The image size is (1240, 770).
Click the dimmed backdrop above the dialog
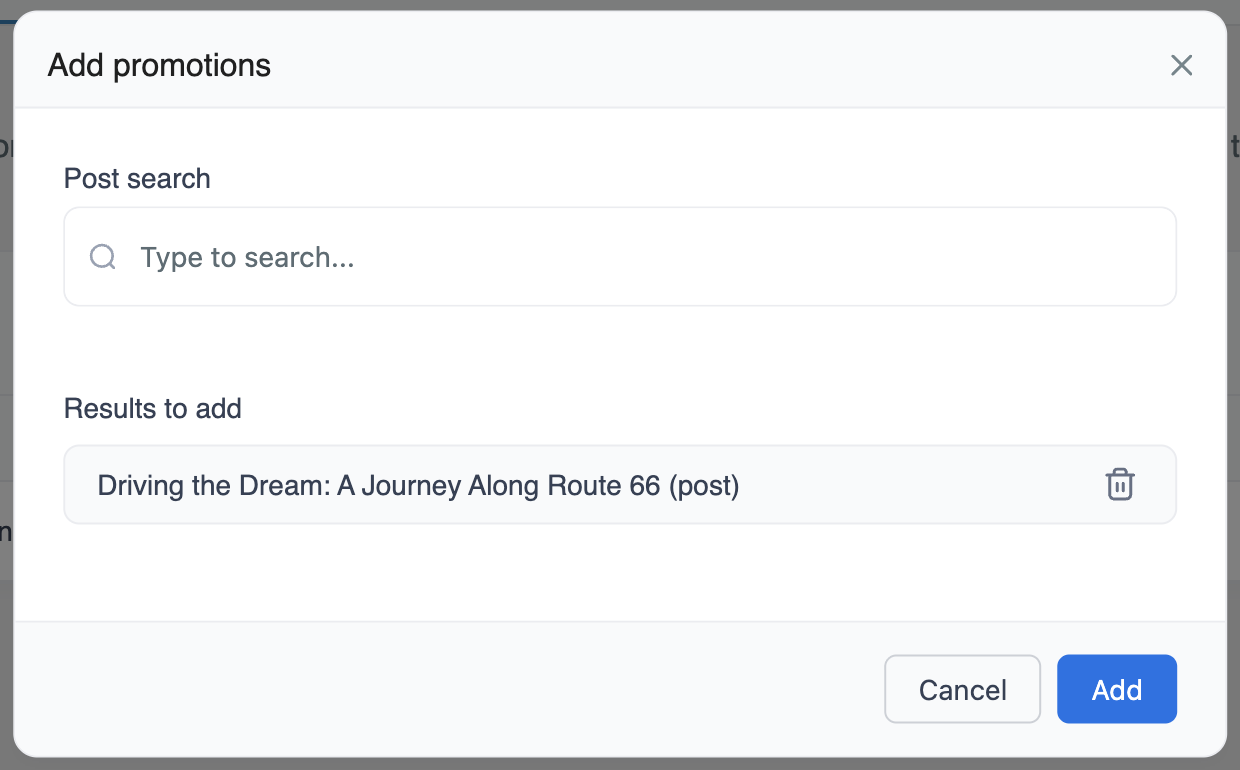(x=620, y=4)
